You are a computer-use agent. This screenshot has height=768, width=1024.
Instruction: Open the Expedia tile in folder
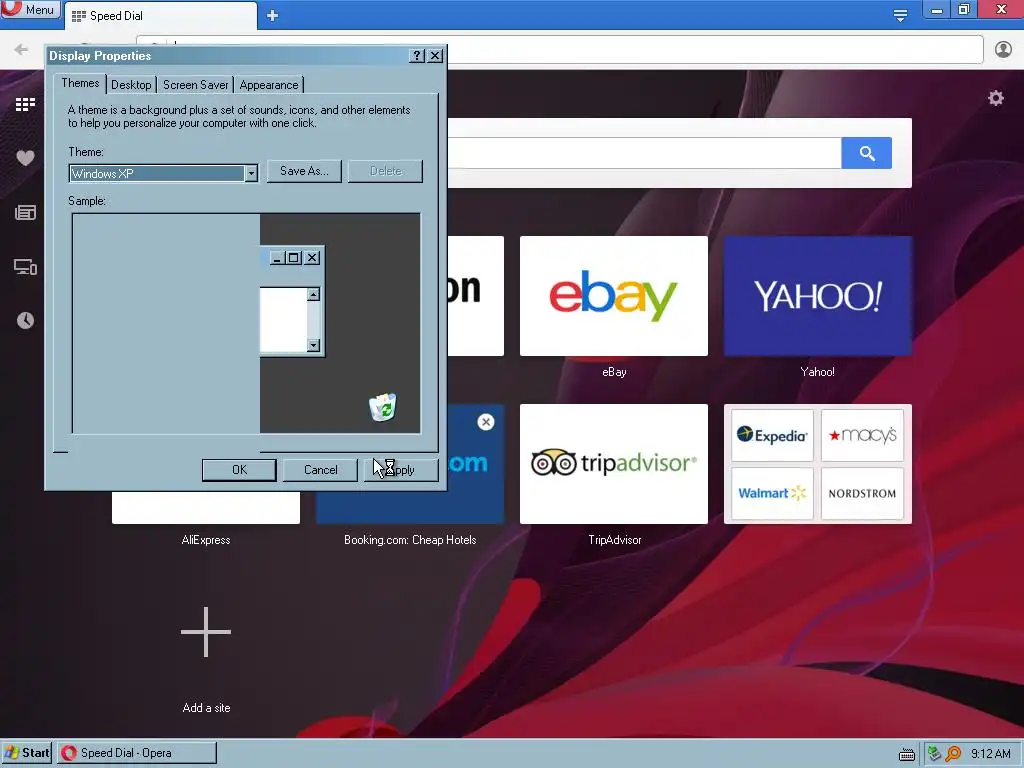point(772,435)
